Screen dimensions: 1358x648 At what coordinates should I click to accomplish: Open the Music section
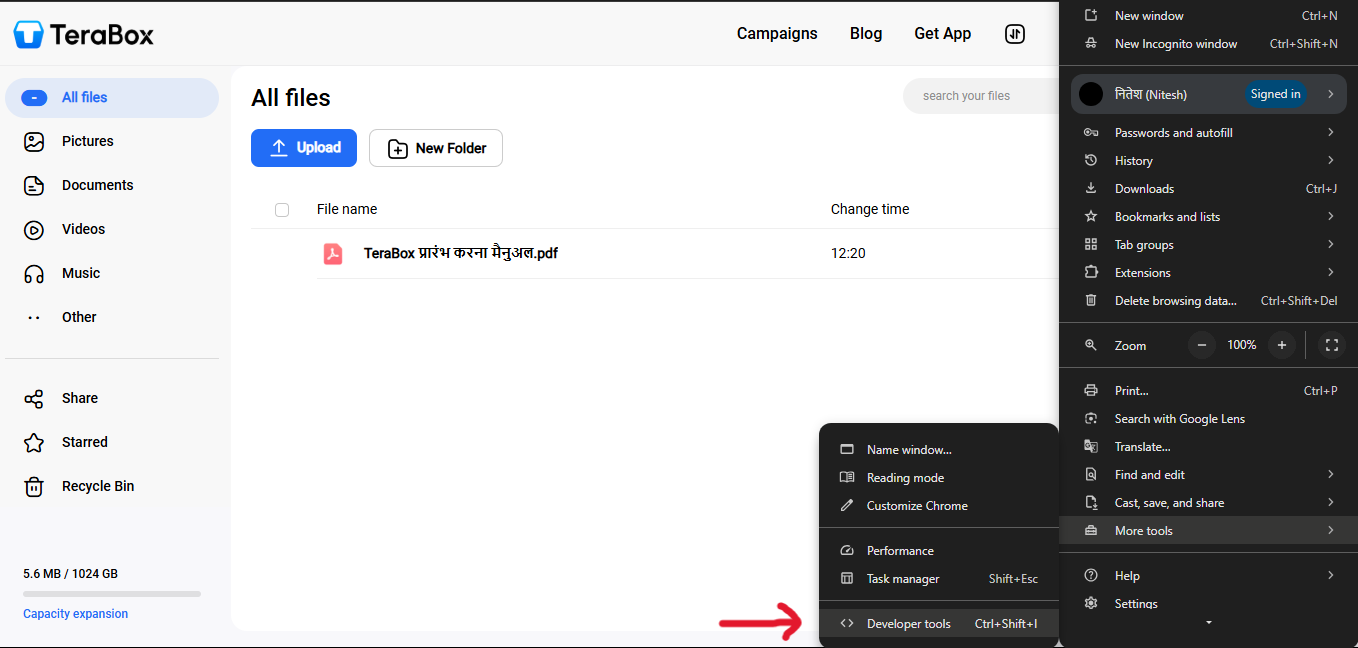coord(80,273)
